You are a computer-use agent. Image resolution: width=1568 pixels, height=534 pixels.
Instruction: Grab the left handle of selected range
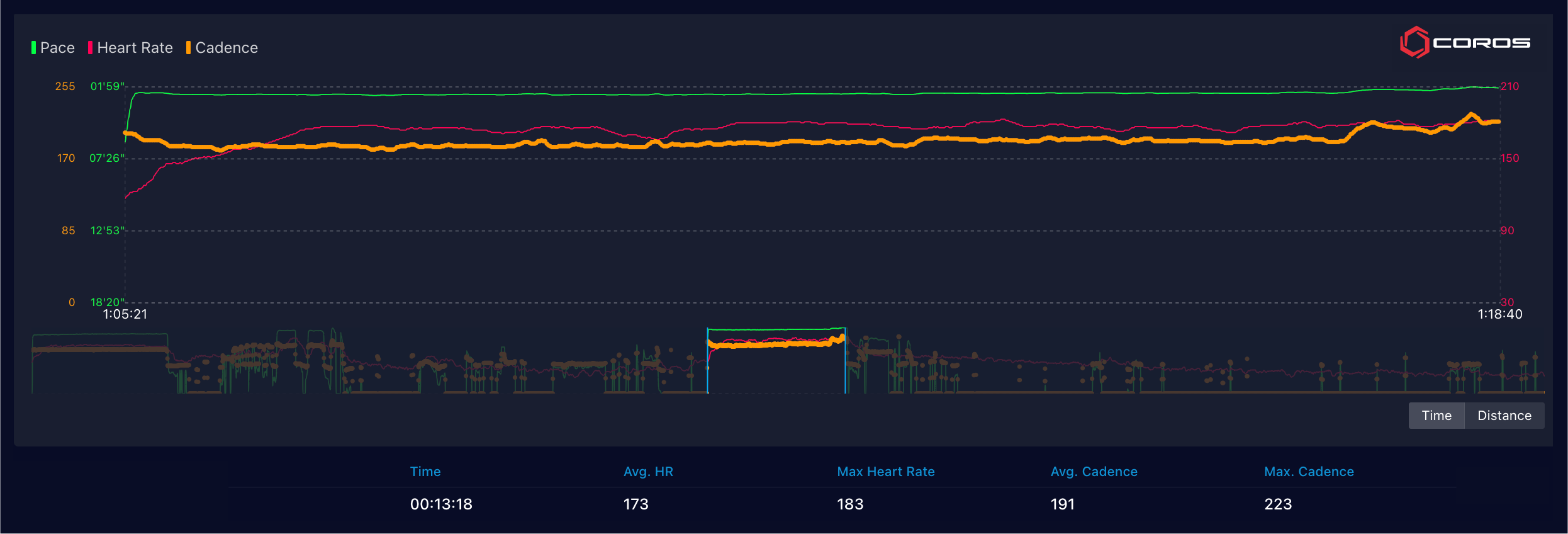pyautogui.click(x=708, y=361)
